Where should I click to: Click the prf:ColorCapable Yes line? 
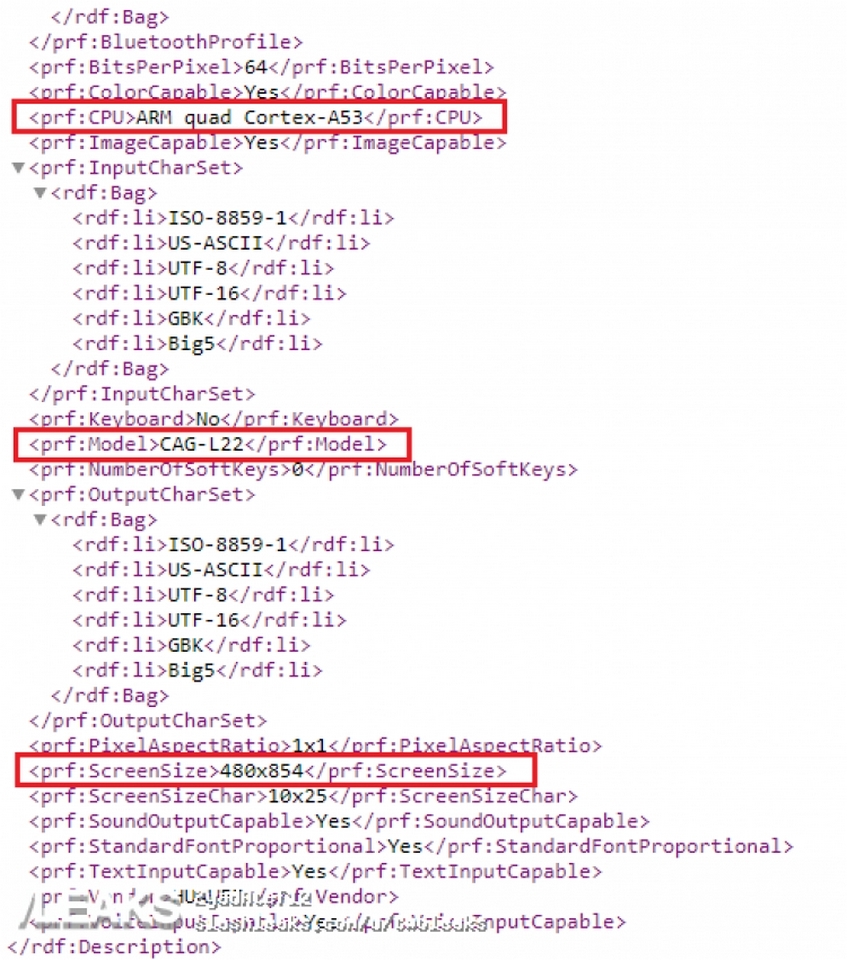(x=268, y=92)
